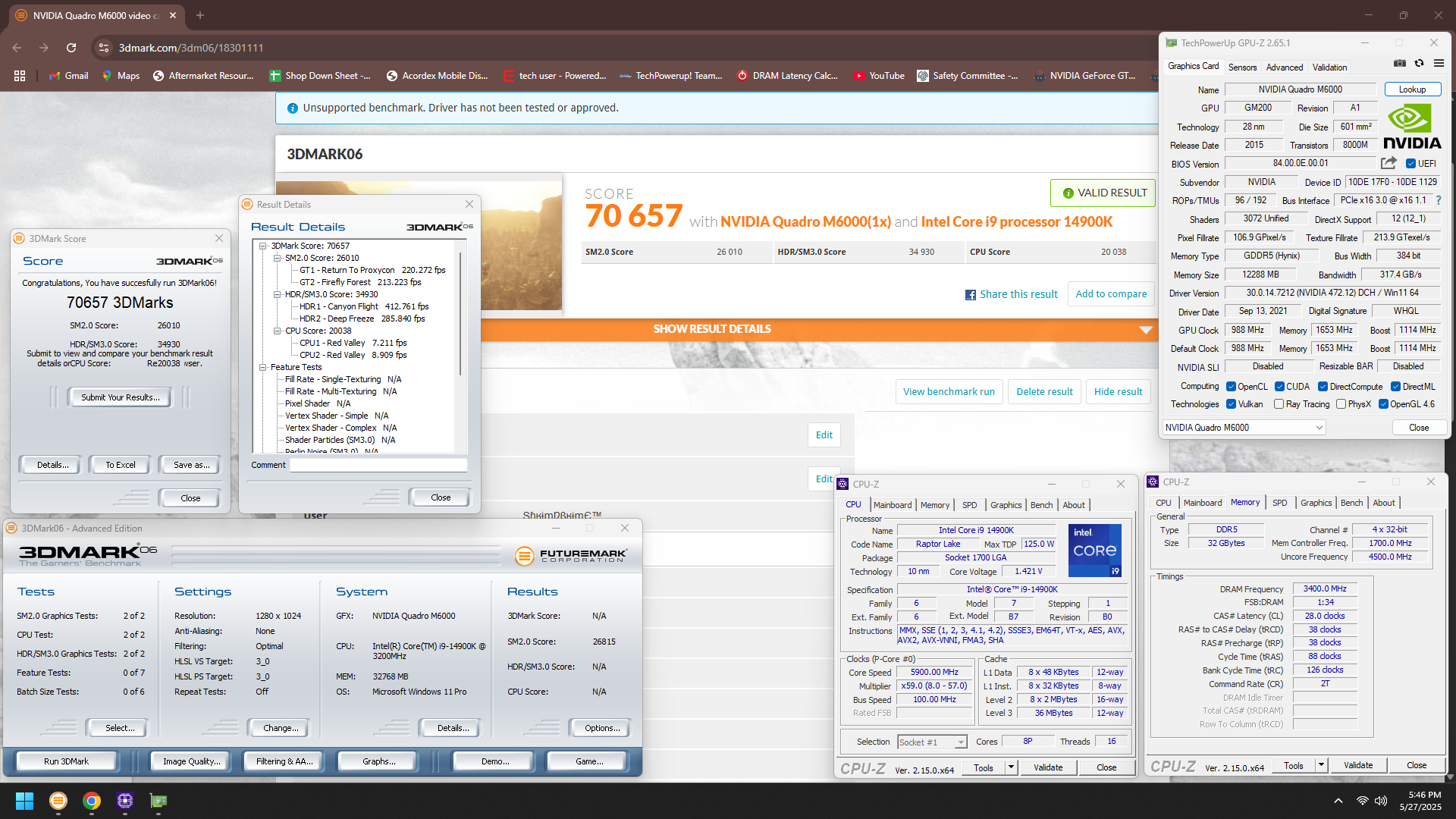This screenshot has width=1456, height=819.
Task: Toggle the DirectCompute checkbox
Action: (x=1323, y=387)
